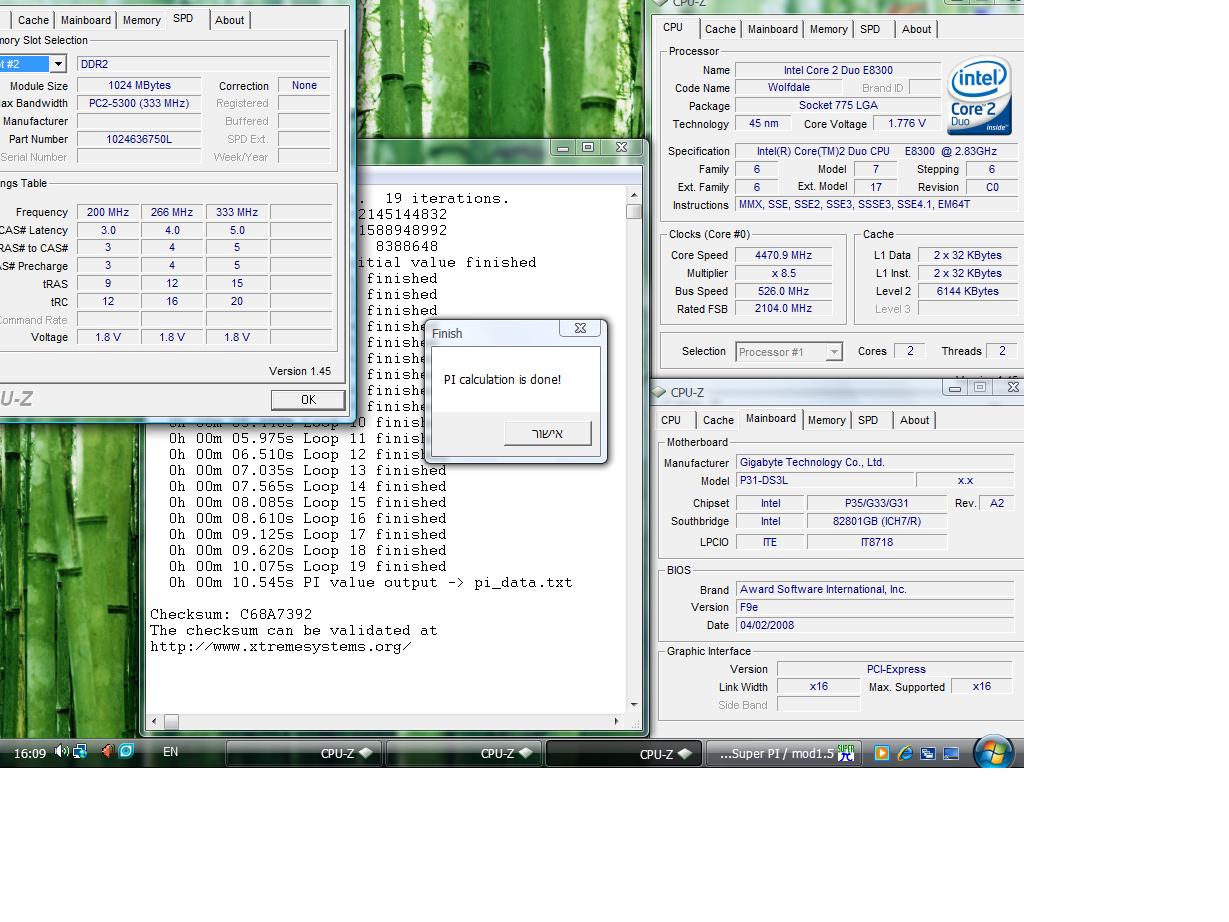Click the Super PI / mod1.5 taskbar button
This screenshot has height=922, width=1229.
(784, 753)
